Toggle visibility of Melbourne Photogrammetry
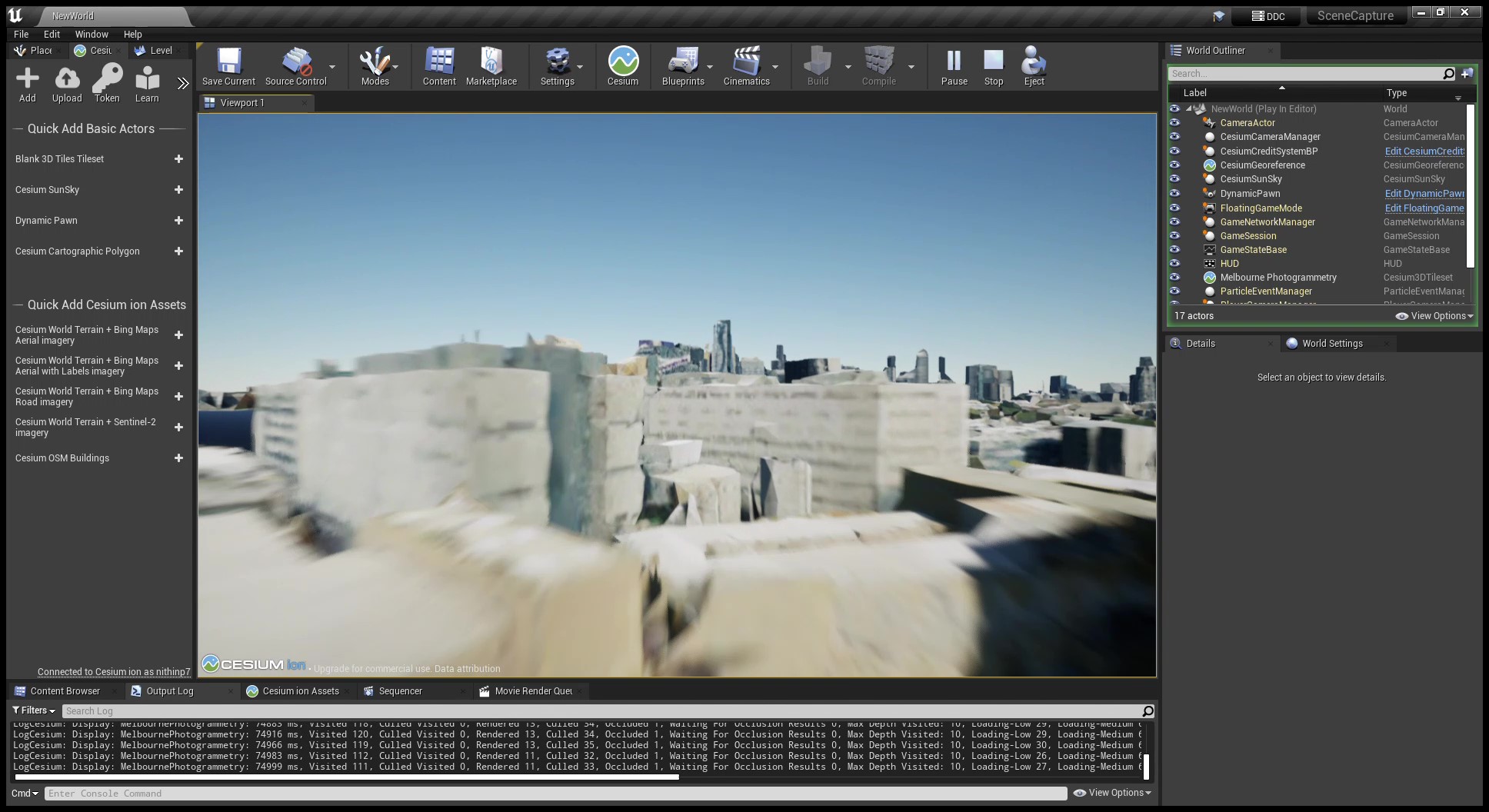The width and height of the screenshot is (1489, 812). [x=1174, y=278]
